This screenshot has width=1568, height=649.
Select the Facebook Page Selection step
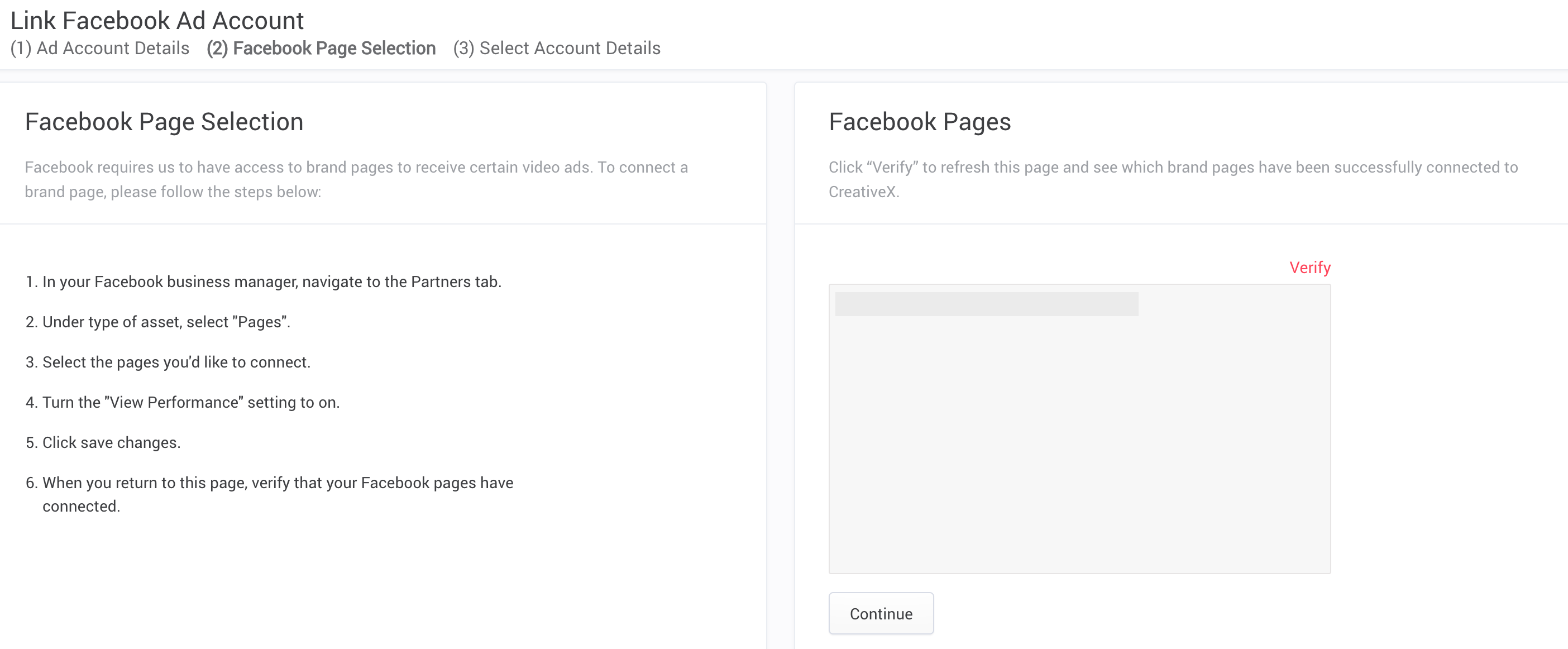point(322,48)
